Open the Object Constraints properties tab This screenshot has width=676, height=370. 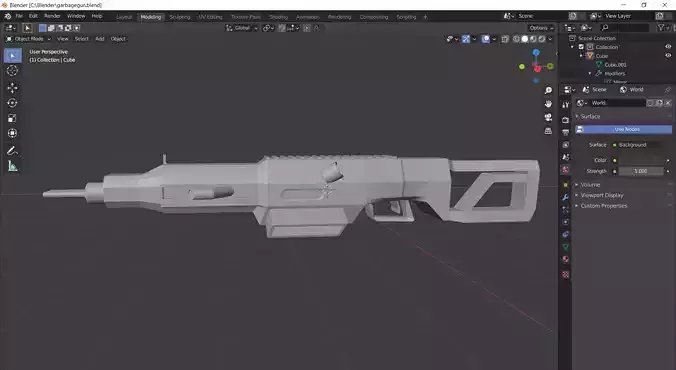click(566, 235)
